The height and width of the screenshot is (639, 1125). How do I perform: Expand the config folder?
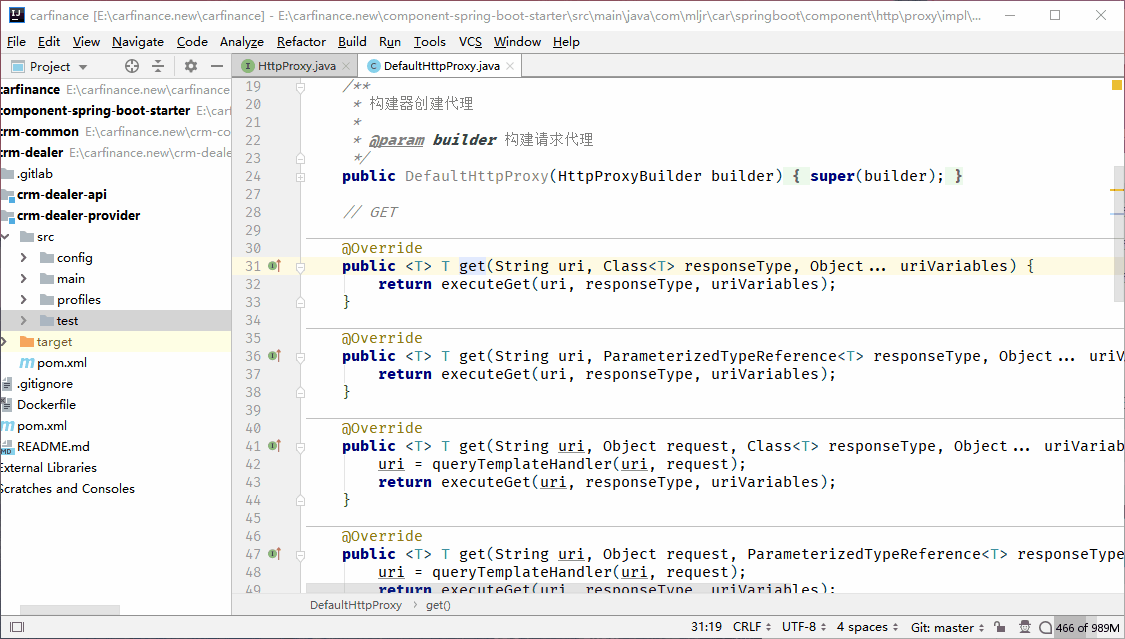click(x=24, y=258)
